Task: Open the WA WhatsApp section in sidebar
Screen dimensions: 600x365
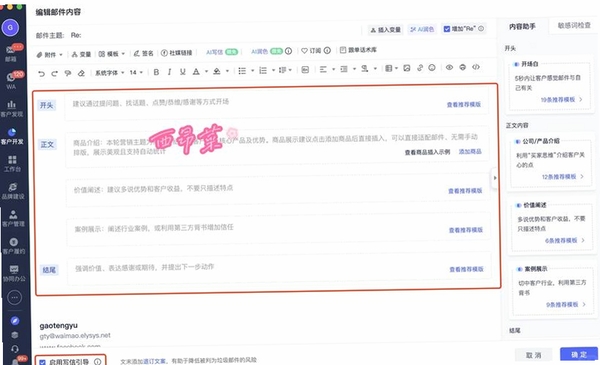Action: (11, 80)
